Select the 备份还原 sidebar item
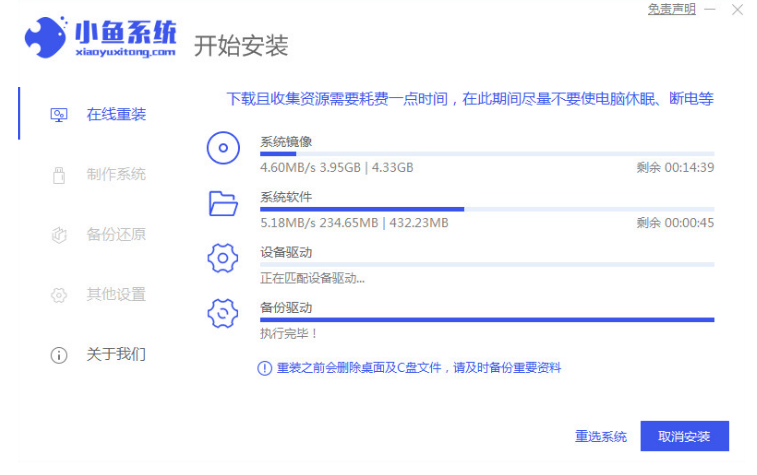Viewport: 757px width, 475px height. 116,235
